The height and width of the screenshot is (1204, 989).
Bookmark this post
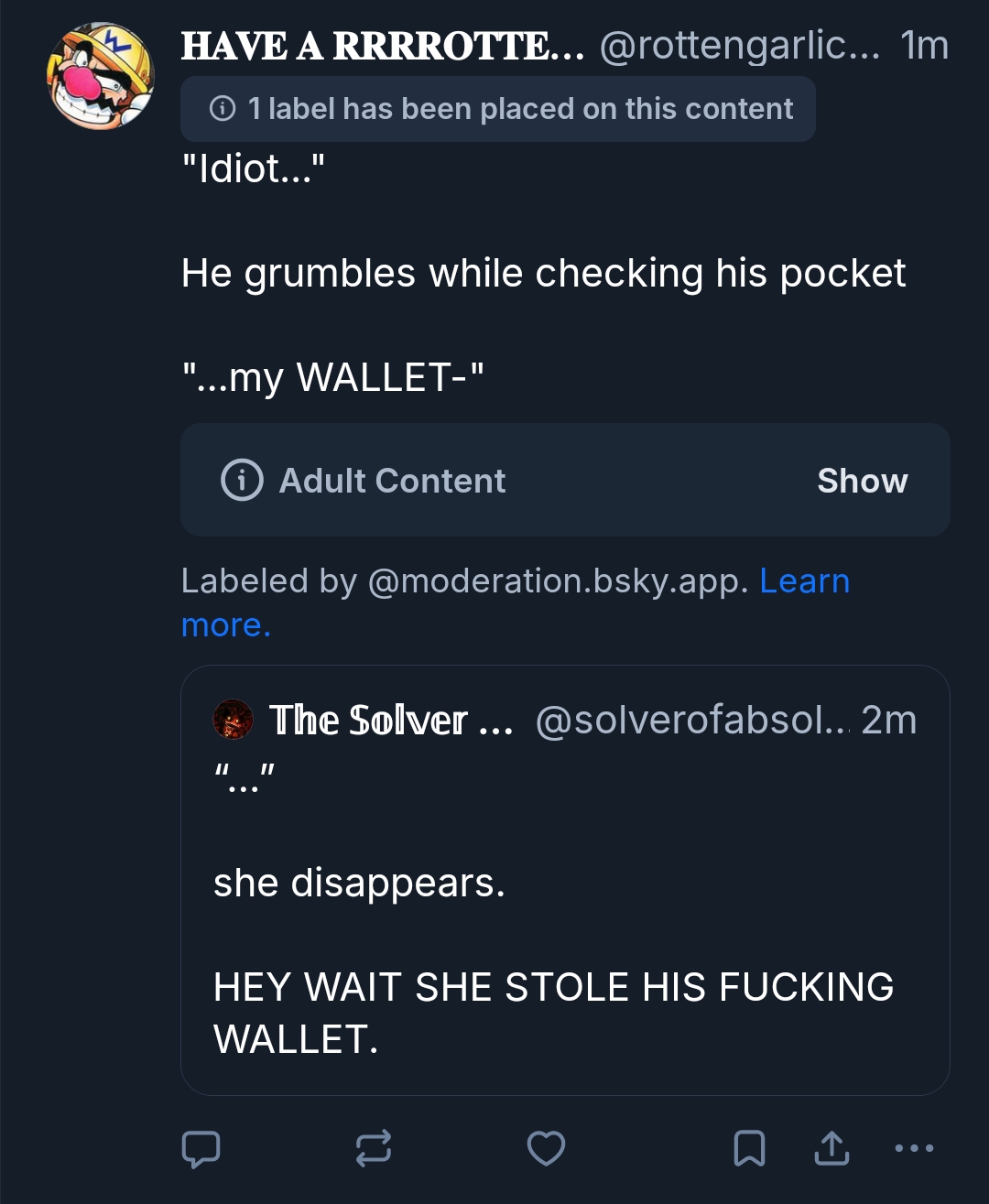coord(749,1148)
